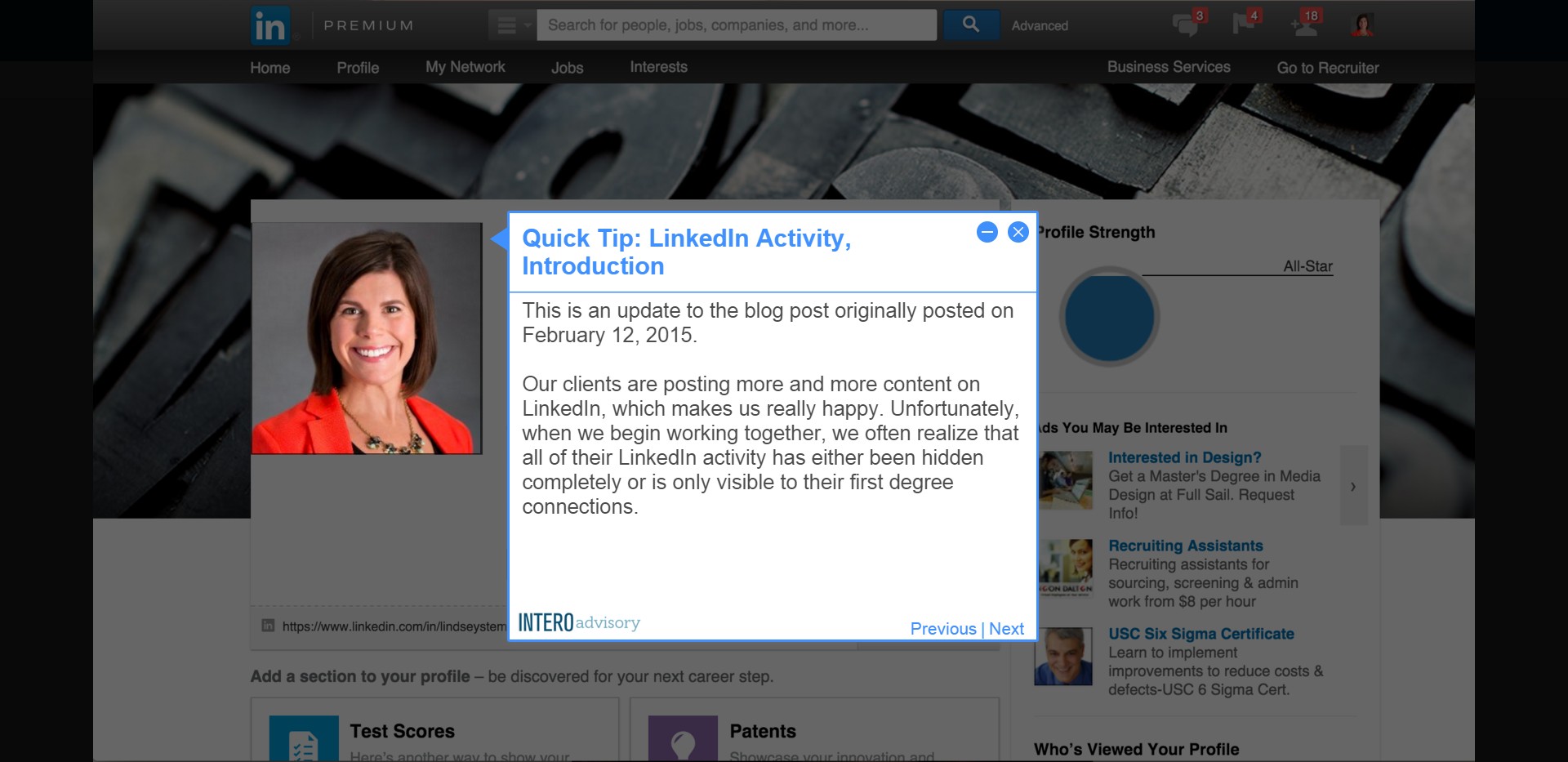Click the Previous link in the tip
This screenshot has width=1568, height=762.
943,629
